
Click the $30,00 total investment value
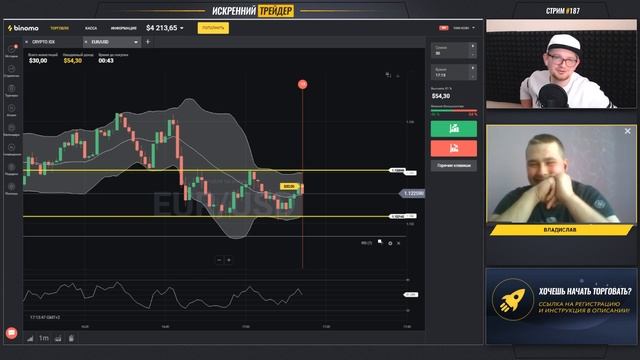coord(38,61)
